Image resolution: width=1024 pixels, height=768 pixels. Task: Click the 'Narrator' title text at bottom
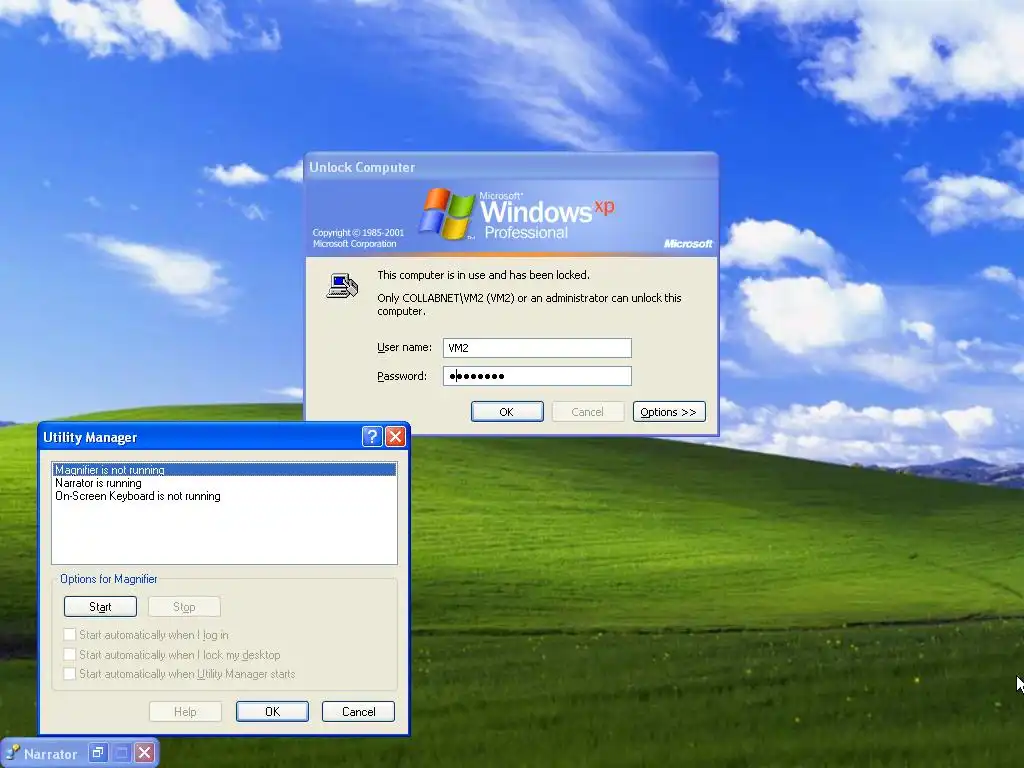[x=50, y=754]
